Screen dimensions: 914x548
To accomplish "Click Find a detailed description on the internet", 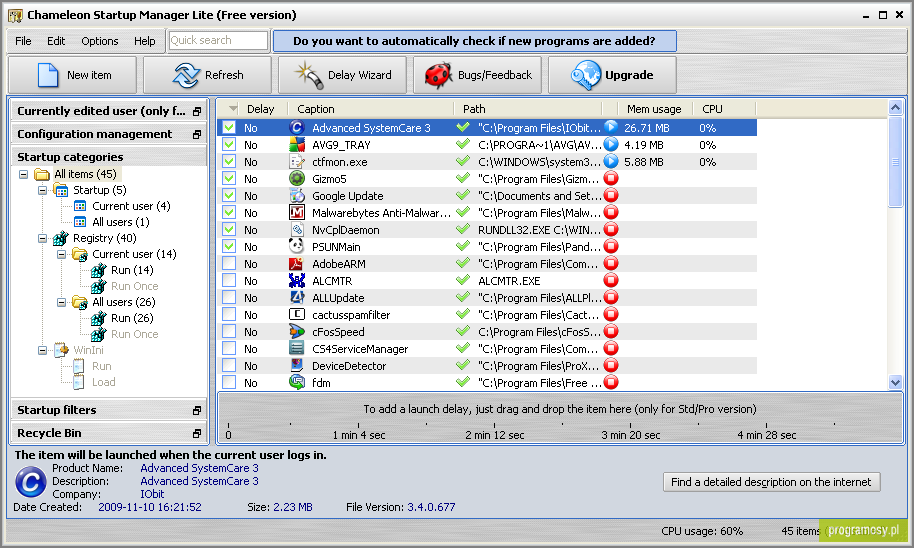I will click(x=771, y=482).
